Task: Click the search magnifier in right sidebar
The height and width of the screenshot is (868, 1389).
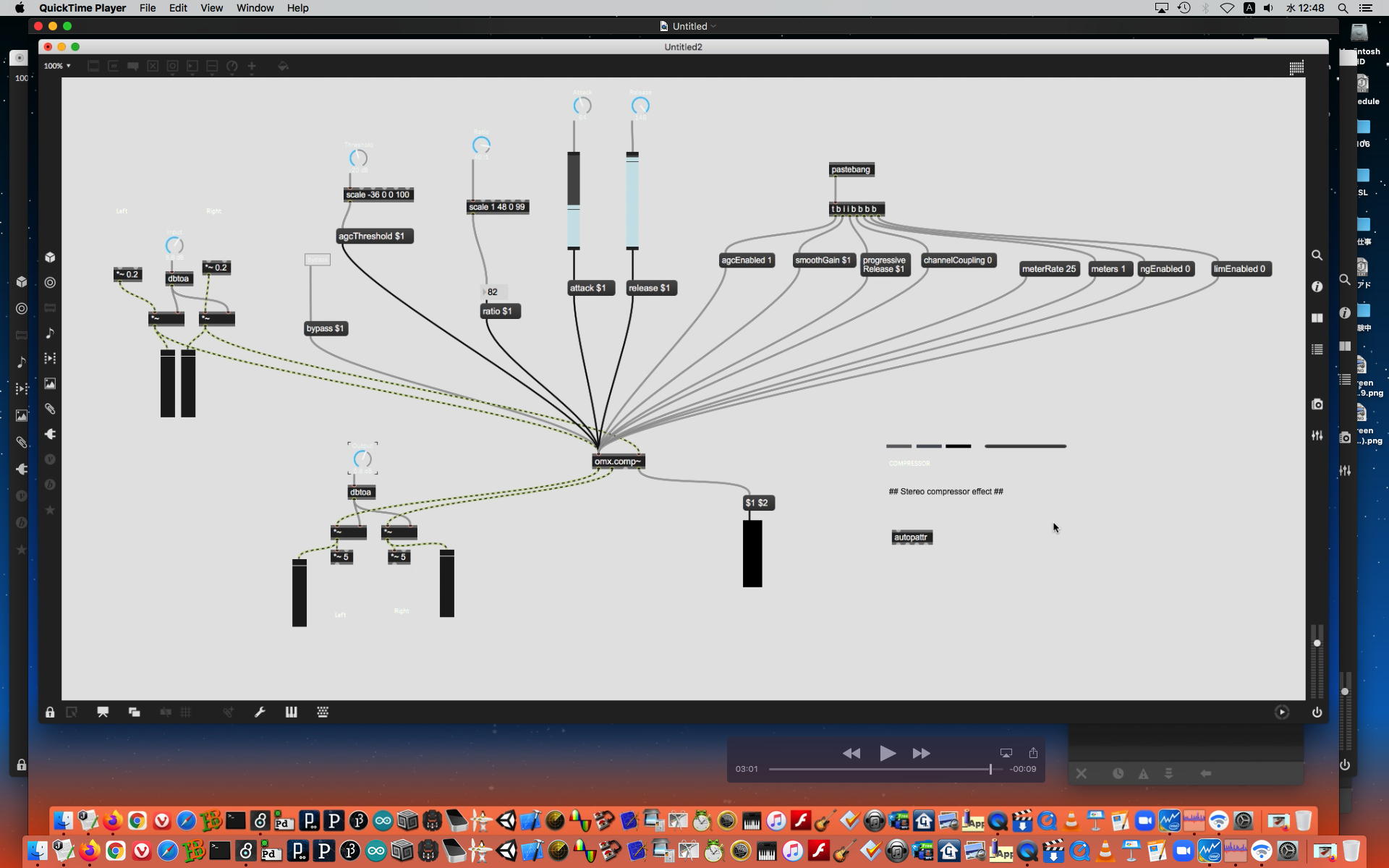Action: click(x=1317, y=255)
